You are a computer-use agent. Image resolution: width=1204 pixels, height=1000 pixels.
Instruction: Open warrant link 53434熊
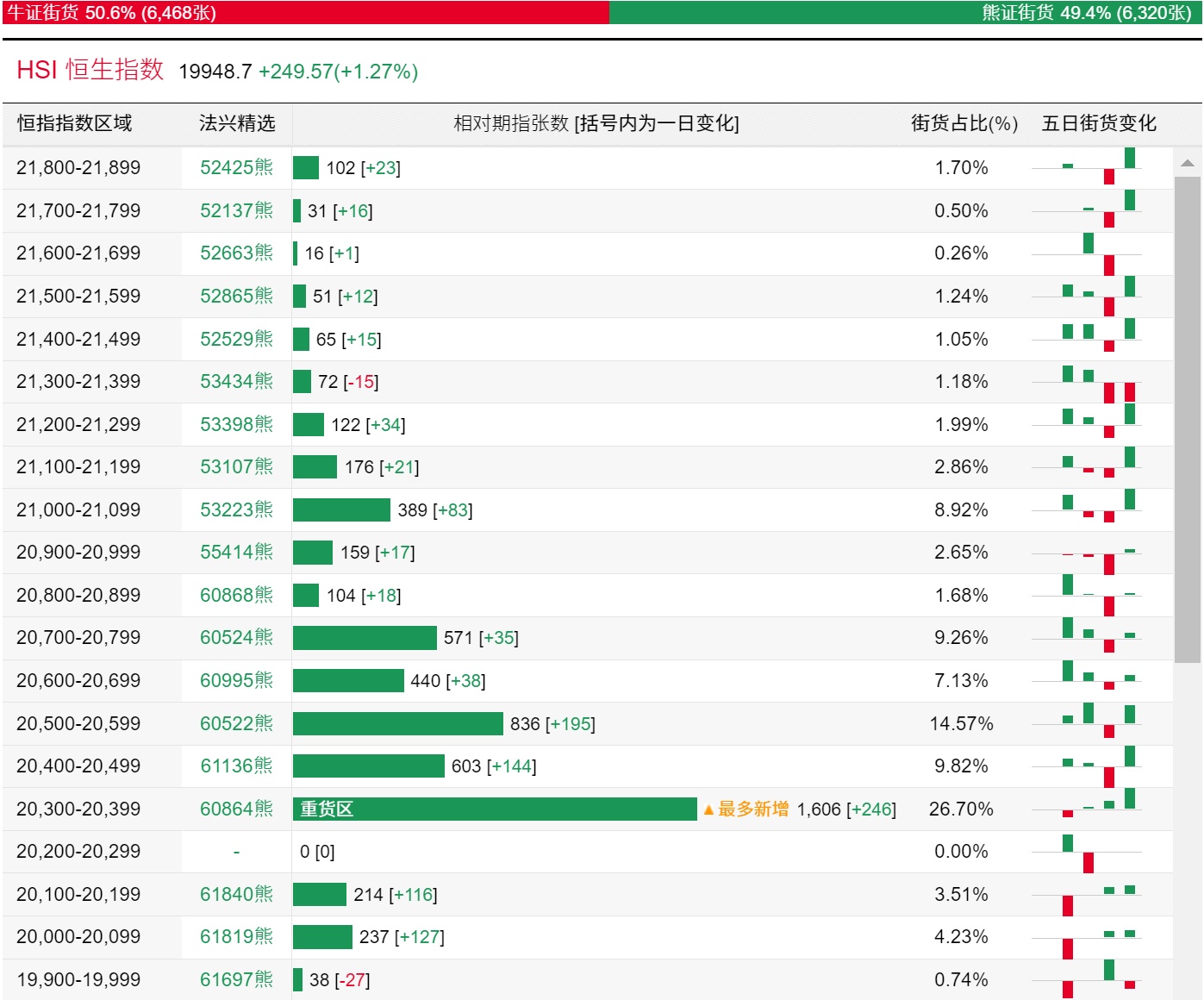pos(236,381)
